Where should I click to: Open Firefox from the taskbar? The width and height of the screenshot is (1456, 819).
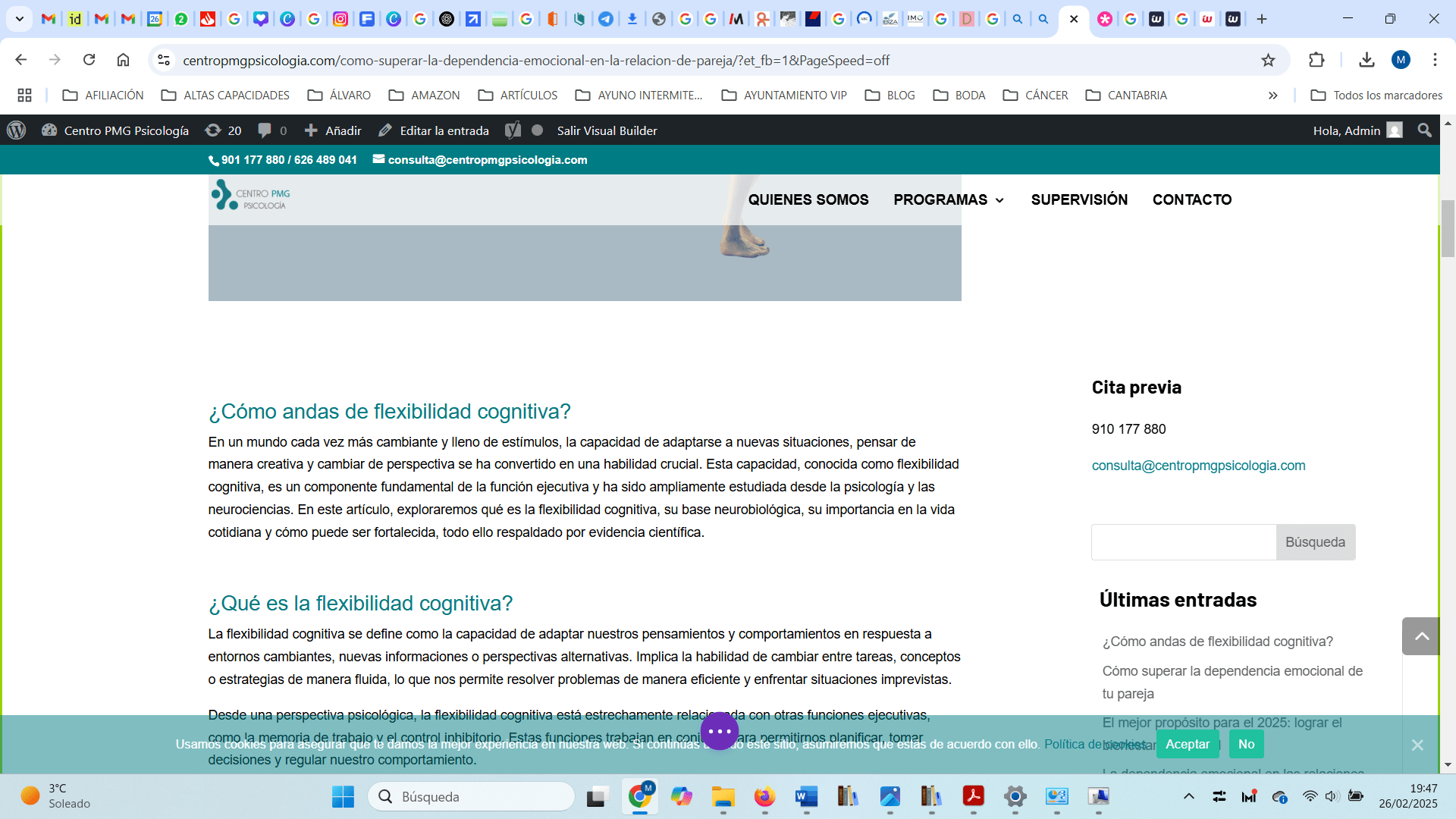pyautogui.click(x=764, y=796)
